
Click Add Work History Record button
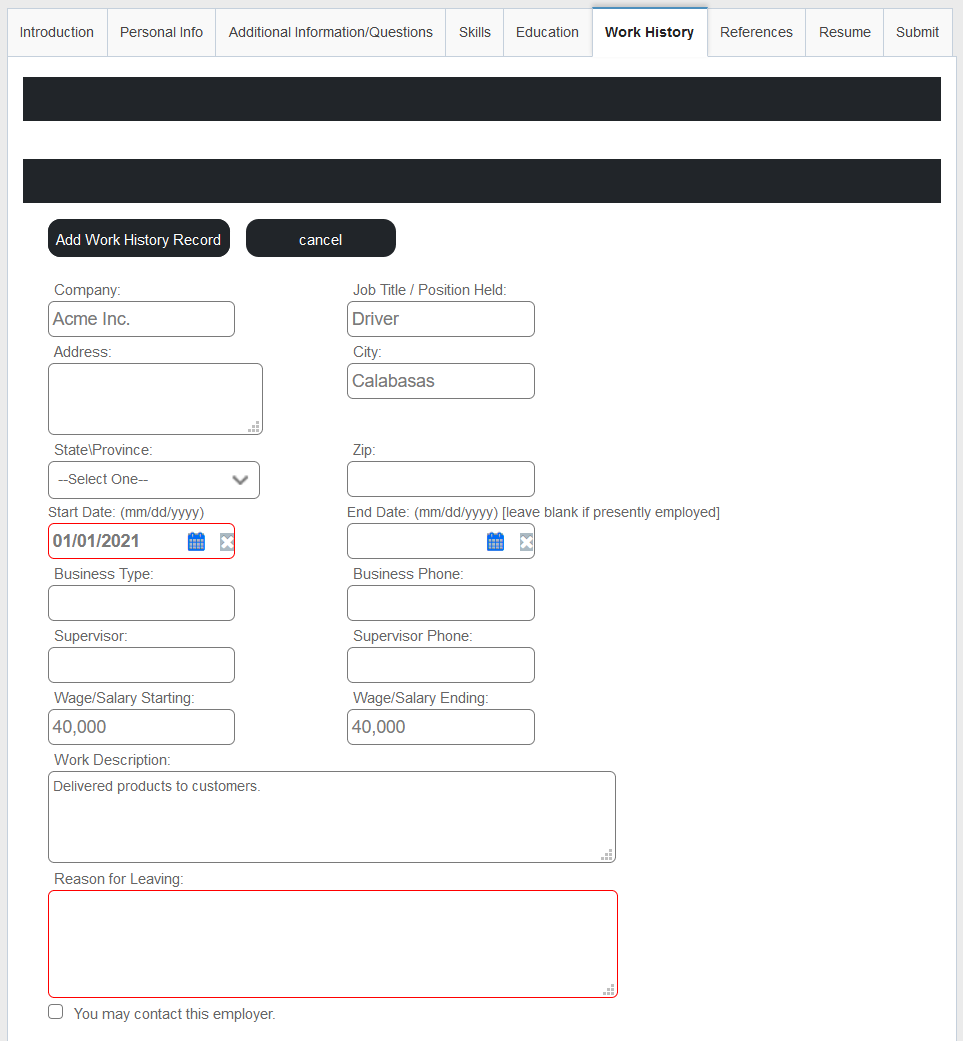click(x=139, y=238)
